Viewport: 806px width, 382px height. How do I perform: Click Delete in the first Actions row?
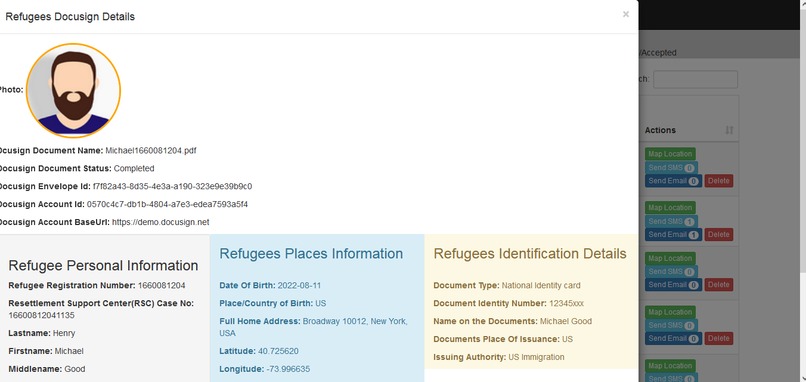719,180
